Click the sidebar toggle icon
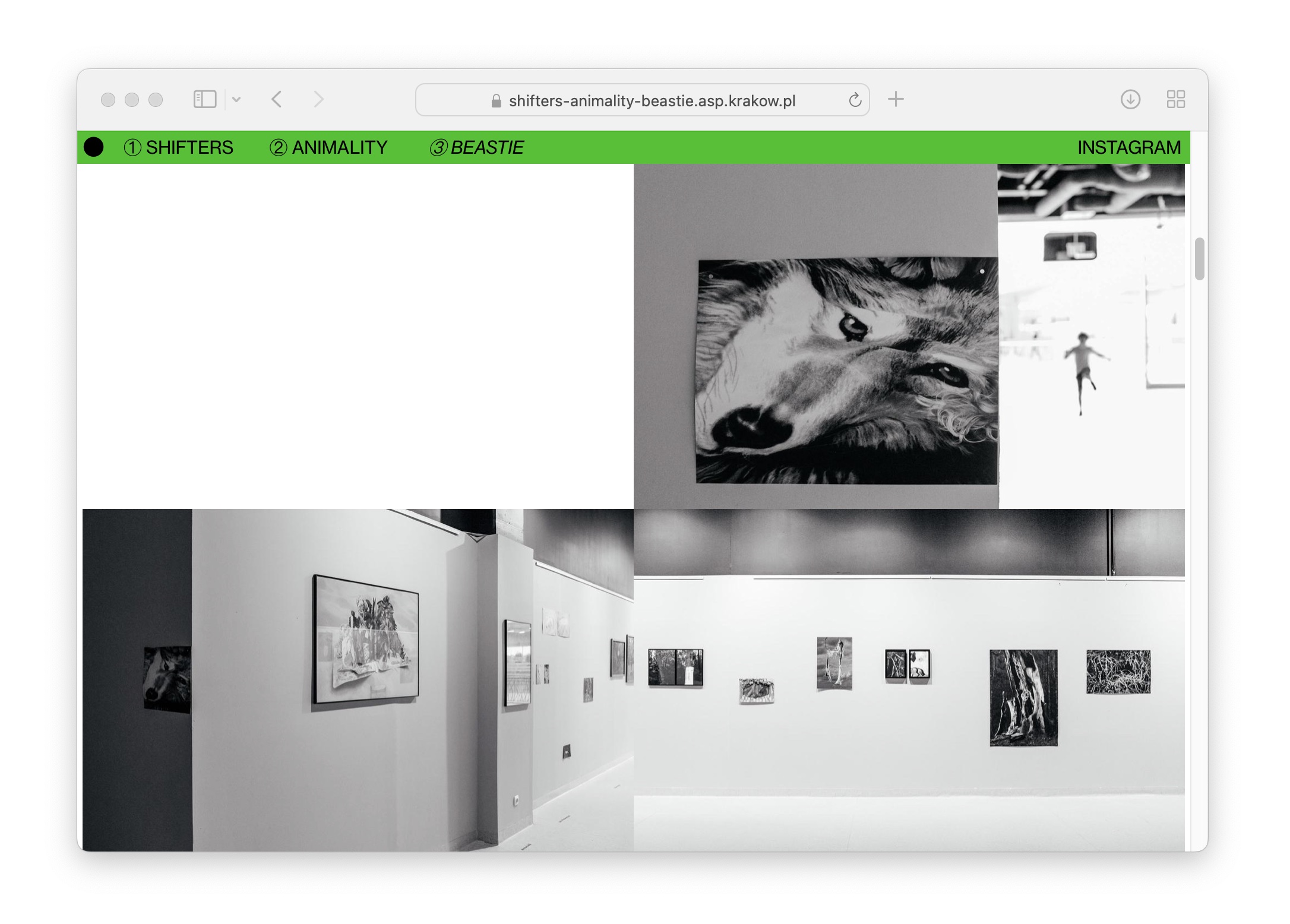1290x924 pixels. 204,99
